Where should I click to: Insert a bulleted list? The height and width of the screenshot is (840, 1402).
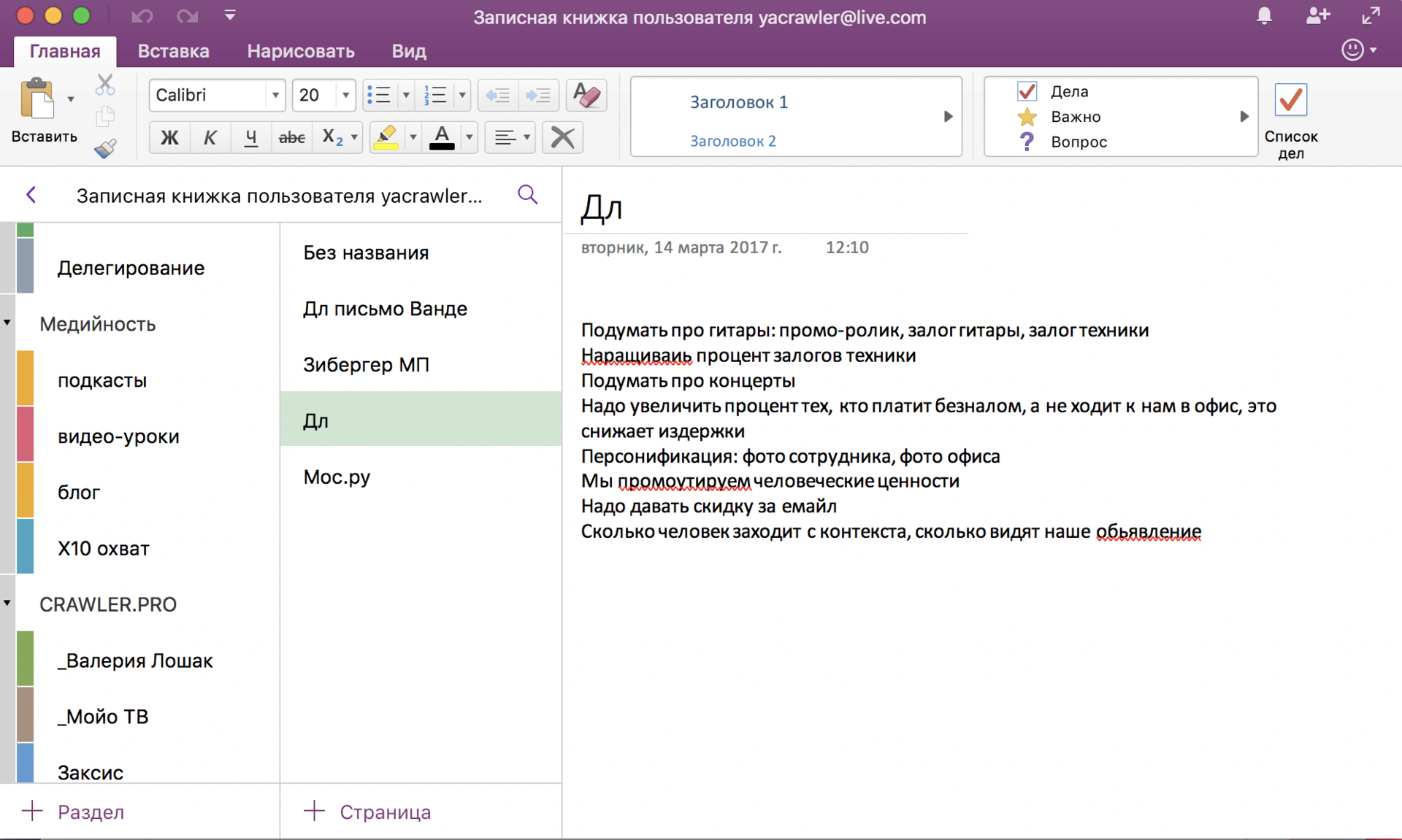point(379,95)
